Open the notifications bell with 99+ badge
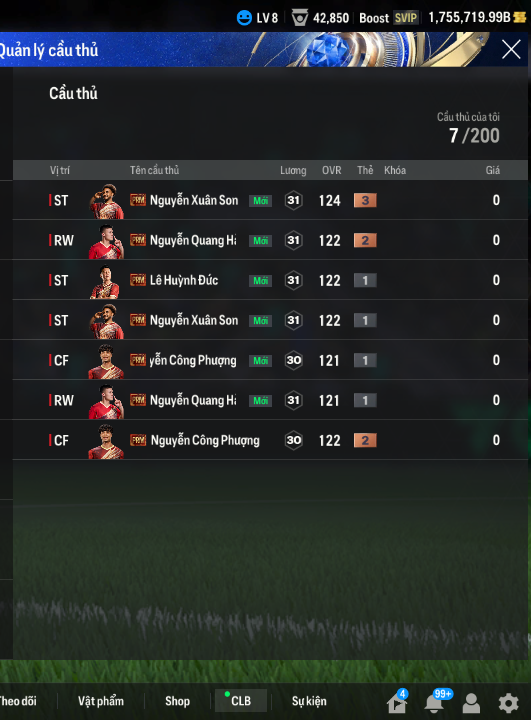 (434, 703)
